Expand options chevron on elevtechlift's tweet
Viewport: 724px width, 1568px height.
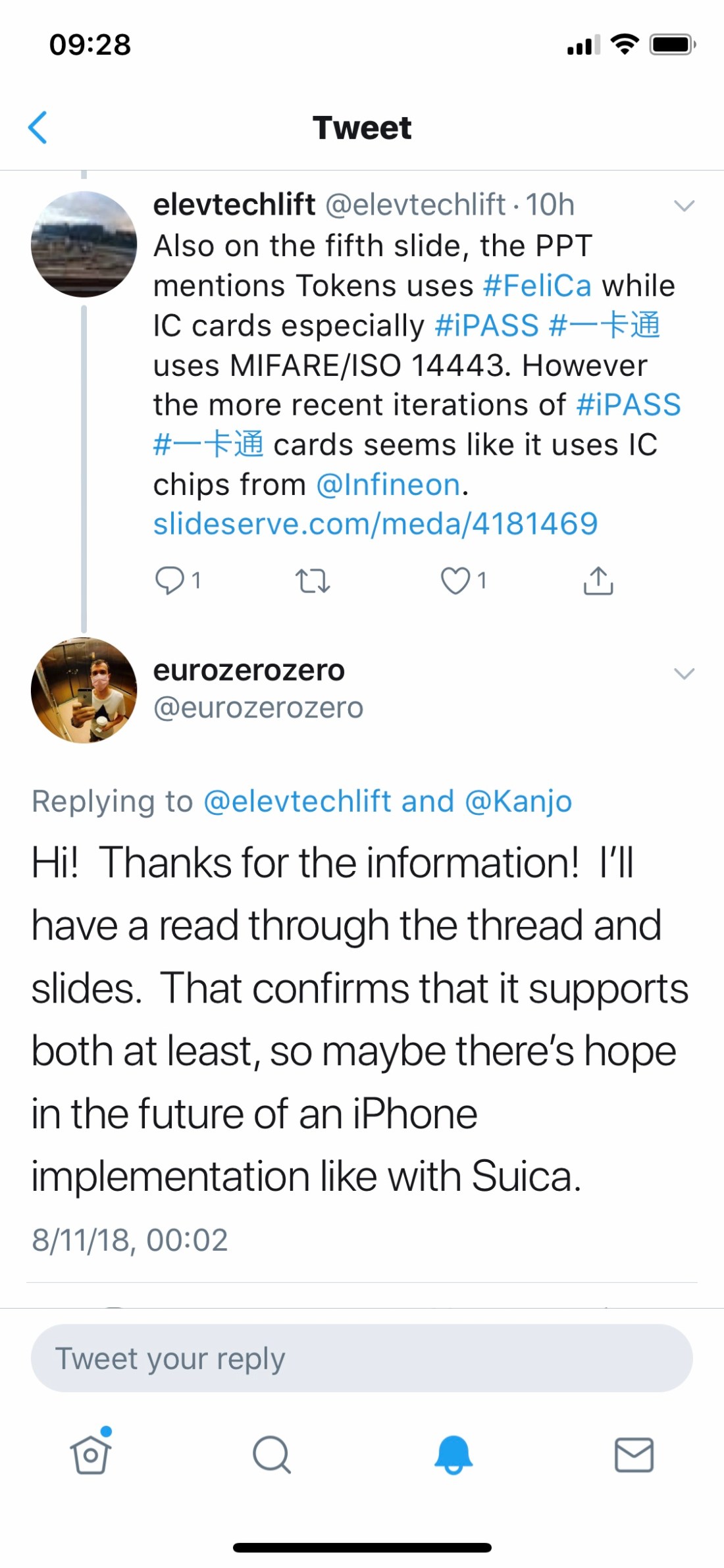[685, 206]
